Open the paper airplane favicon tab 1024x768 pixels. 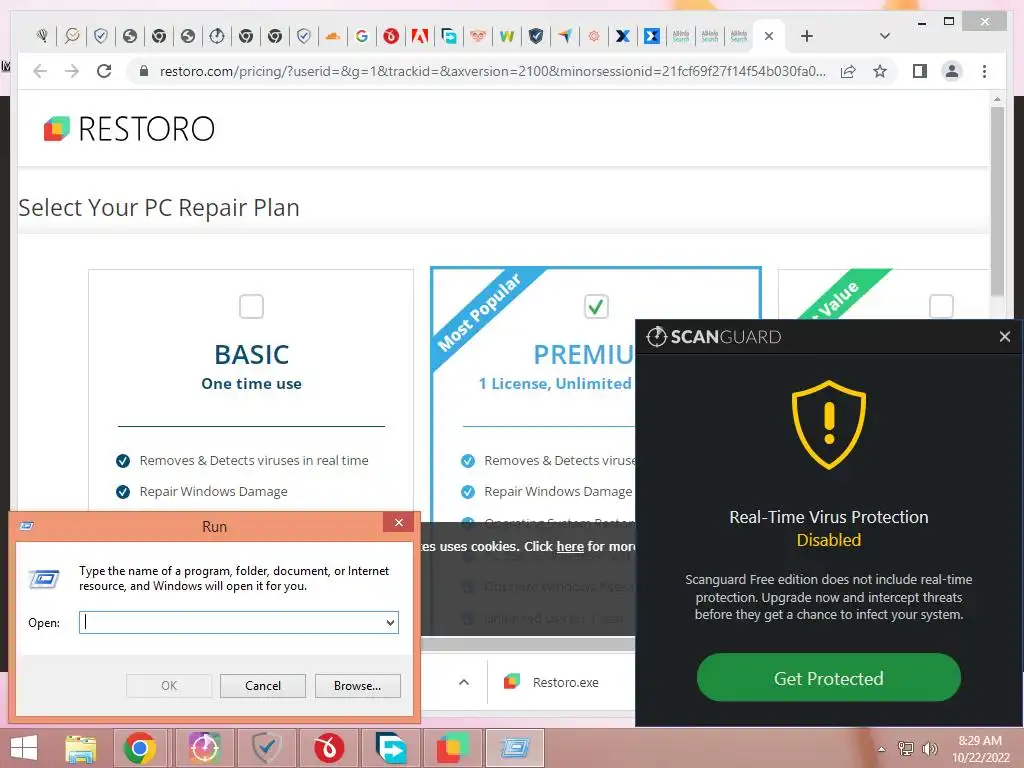[565, 37]
